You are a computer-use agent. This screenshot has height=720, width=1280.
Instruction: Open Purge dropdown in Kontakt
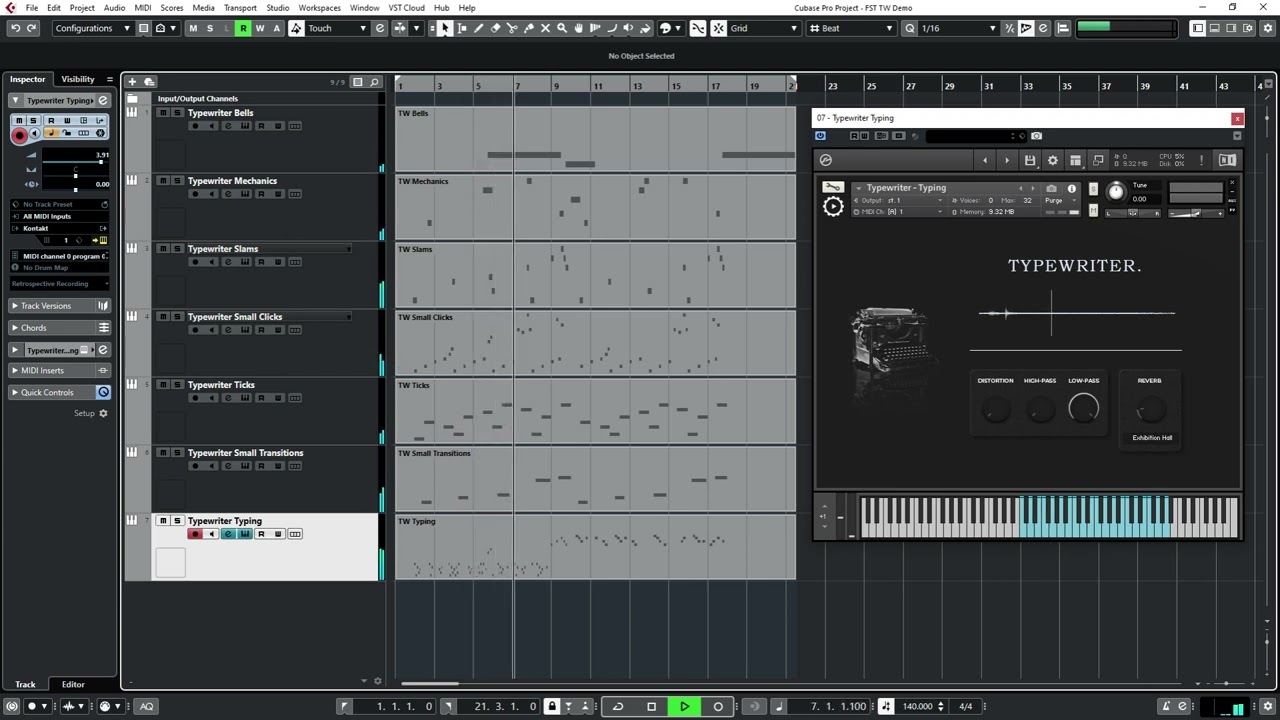(1060, 200)
